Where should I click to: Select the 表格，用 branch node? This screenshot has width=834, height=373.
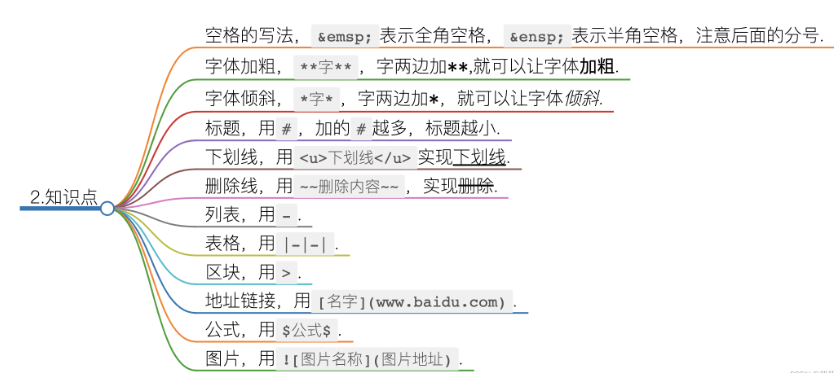click(272, 244)
